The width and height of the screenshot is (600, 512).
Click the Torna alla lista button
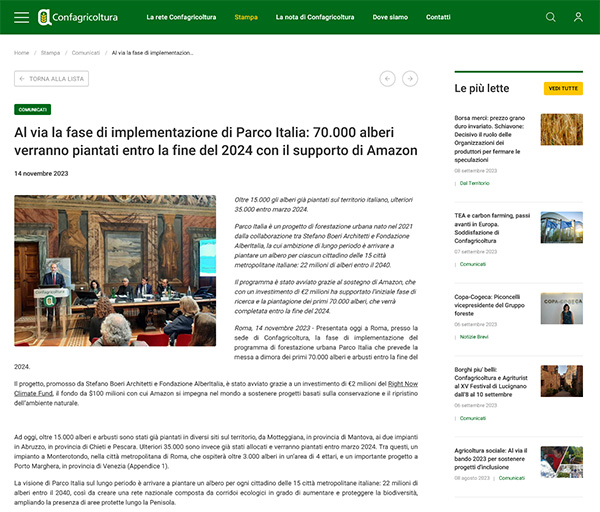click(x=51, y=79)
